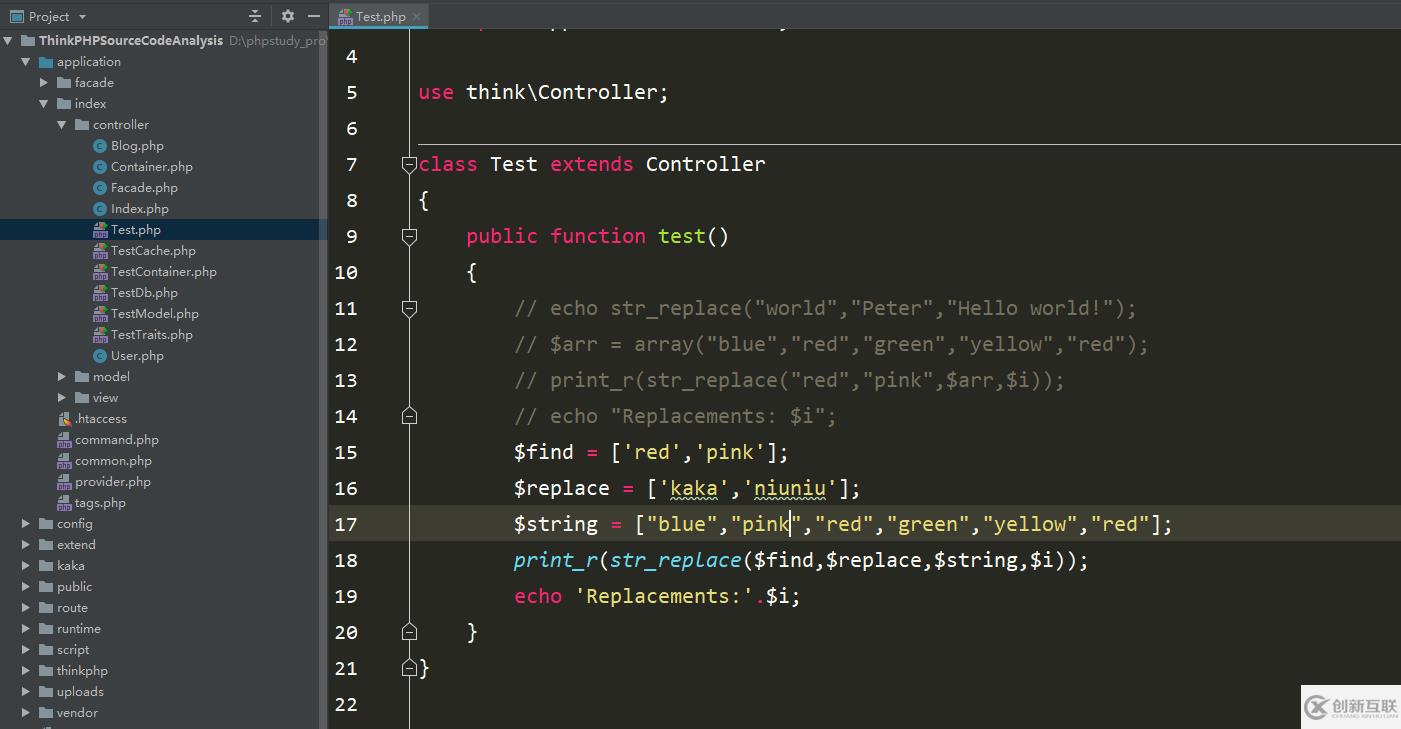Screen dimensions: 1401x729
Task: Expand the view folder
Action: 62,398
